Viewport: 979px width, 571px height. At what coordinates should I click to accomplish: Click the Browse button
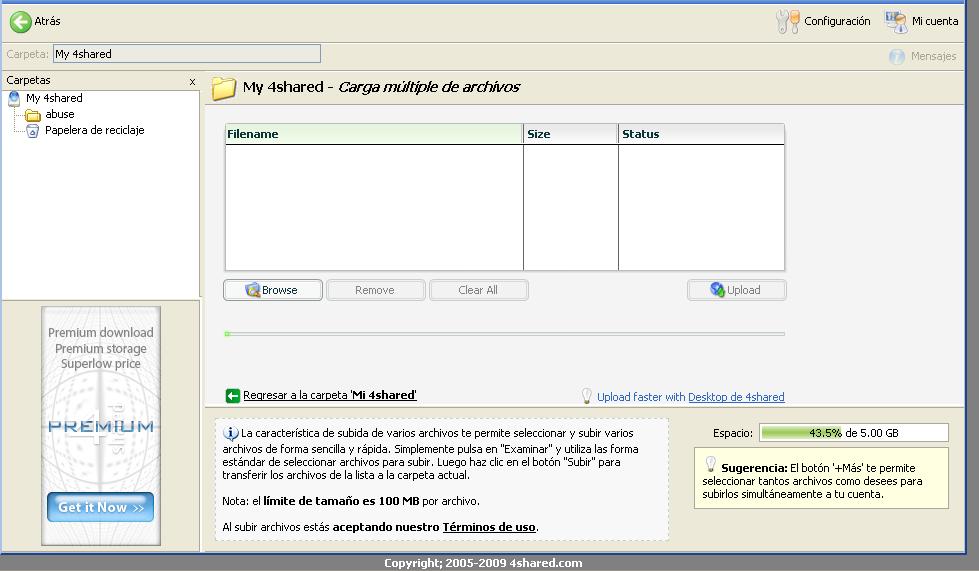click(273, 290)
